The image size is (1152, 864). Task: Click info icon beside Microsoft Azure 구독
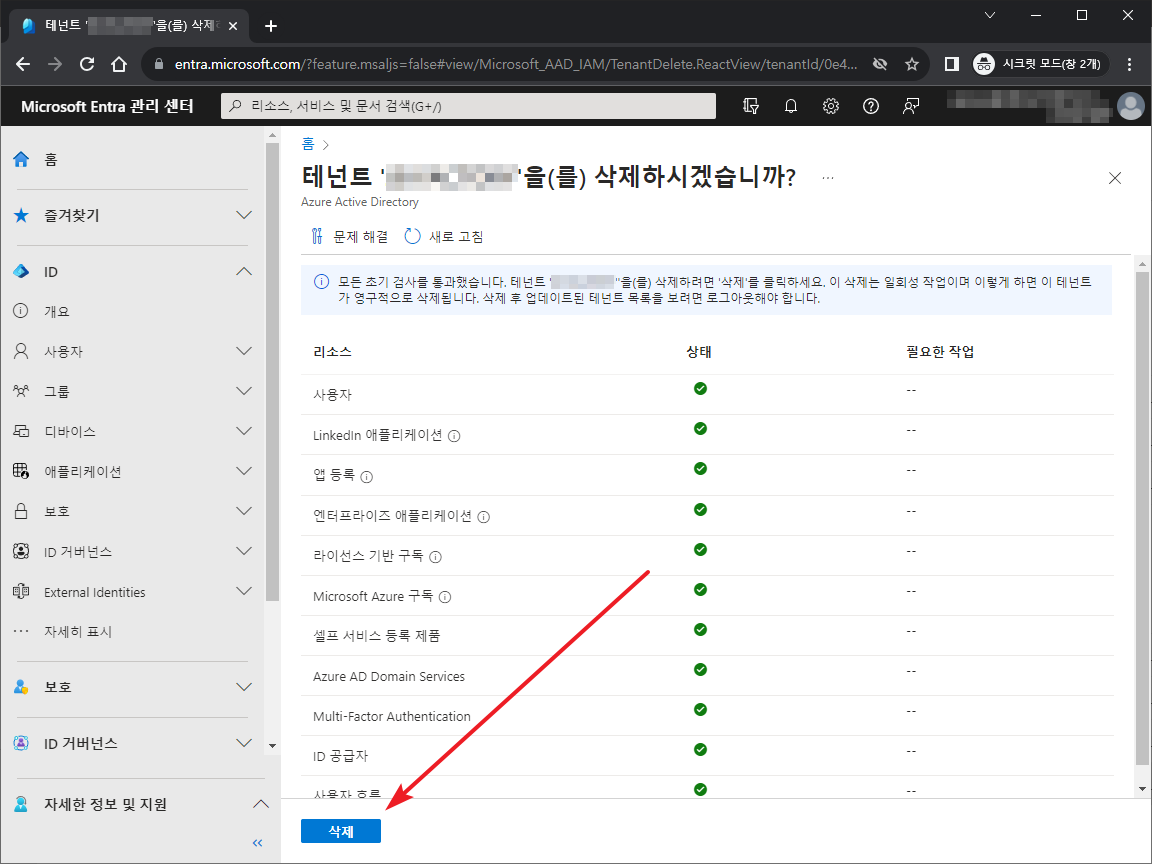pos(444,597)
